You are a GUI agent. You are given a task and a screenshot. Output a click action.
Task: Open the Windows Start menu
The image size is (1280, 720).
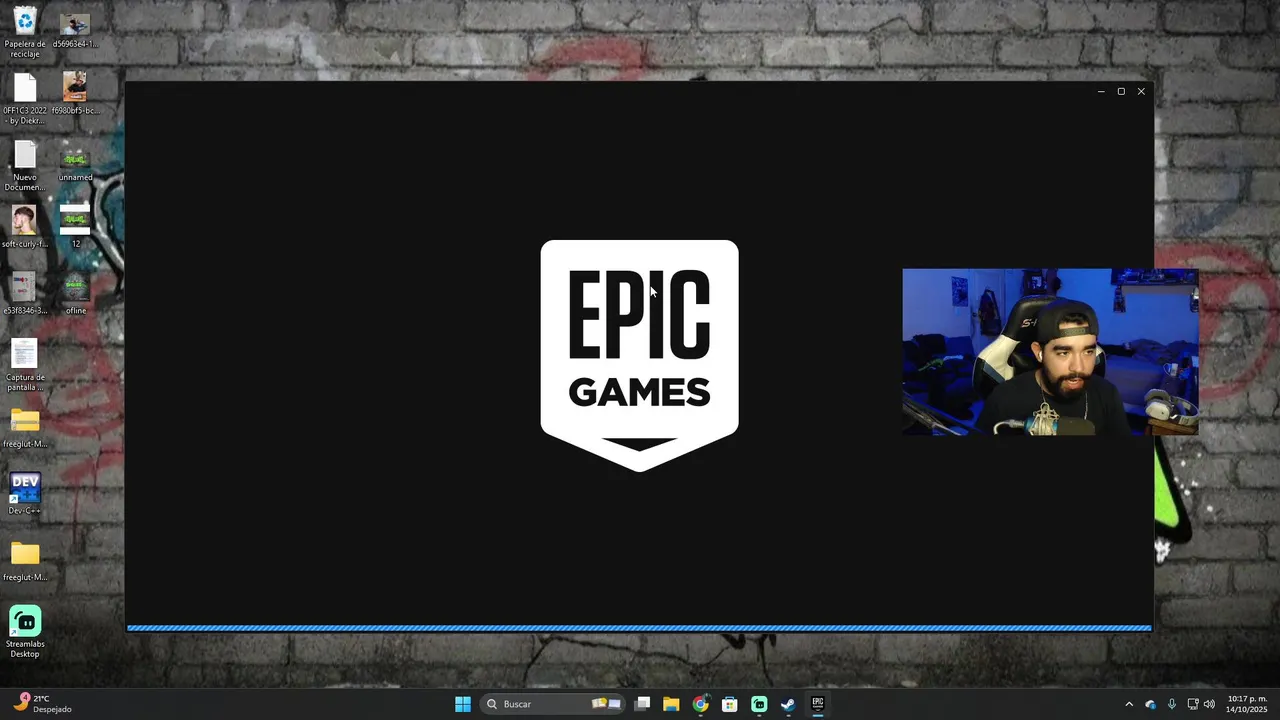[x=463, y=704]
